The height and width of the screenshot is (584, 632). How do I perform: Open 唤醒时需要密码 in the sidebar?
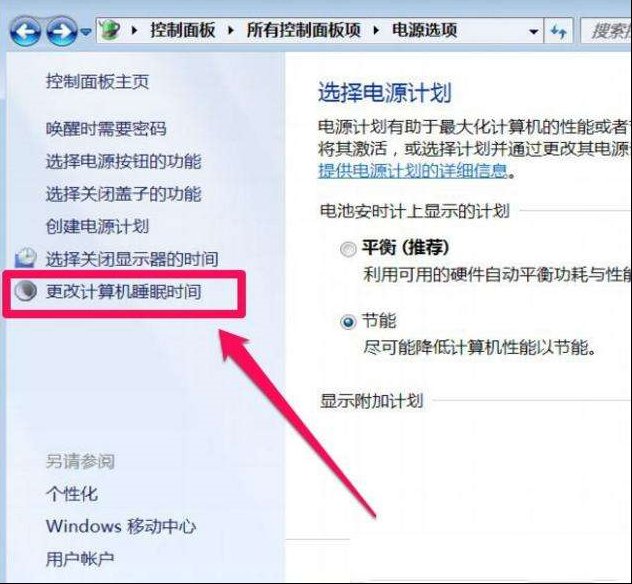(106, 129)
